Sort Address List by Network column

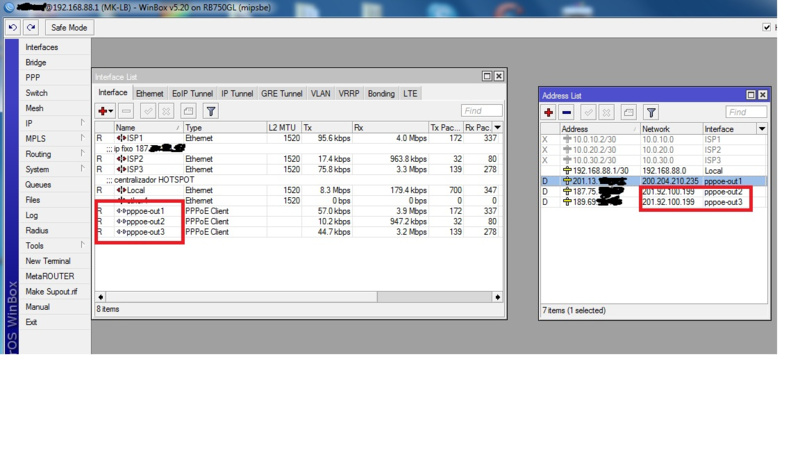671,129
